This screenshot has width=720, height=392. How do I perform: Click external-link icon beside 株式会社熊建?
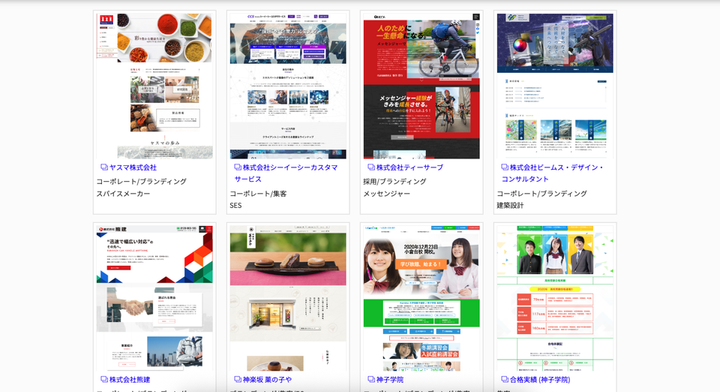(104, 380)
